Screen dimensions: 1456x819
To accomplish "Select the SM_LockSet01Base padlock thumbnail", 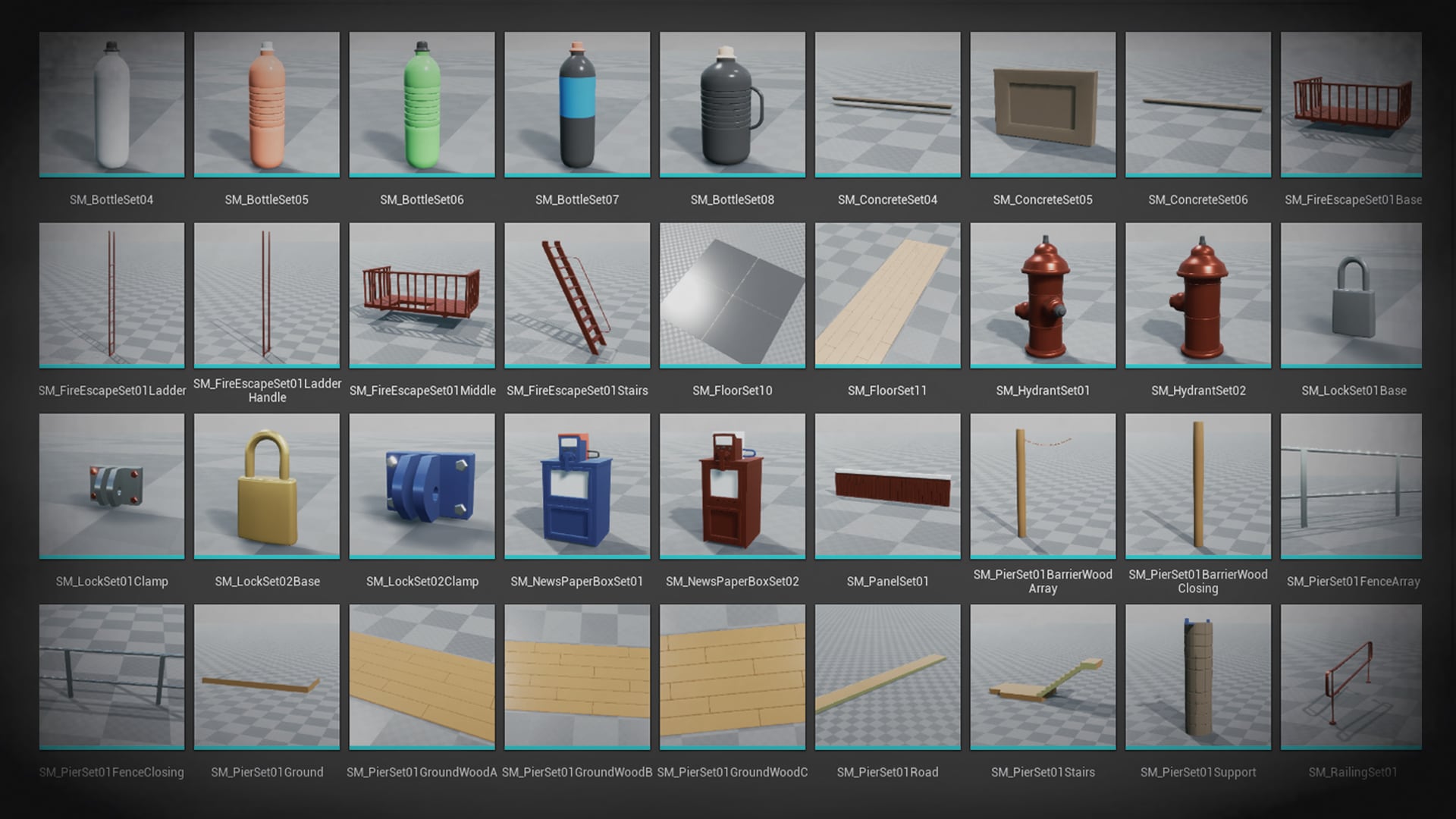I will 1351,296.
